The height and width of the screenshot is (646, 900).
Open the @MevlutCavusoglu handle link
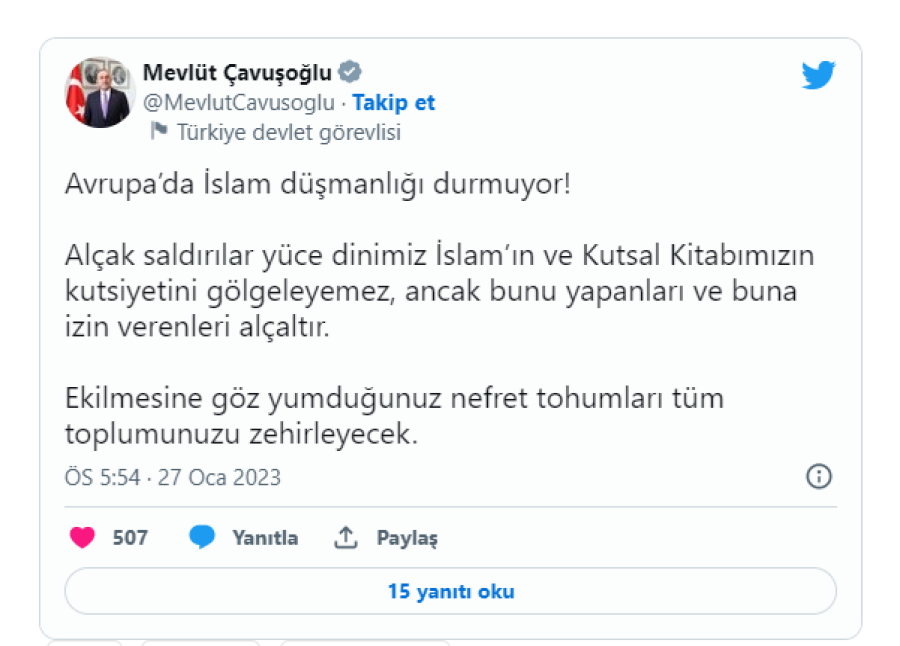point(239,102)
